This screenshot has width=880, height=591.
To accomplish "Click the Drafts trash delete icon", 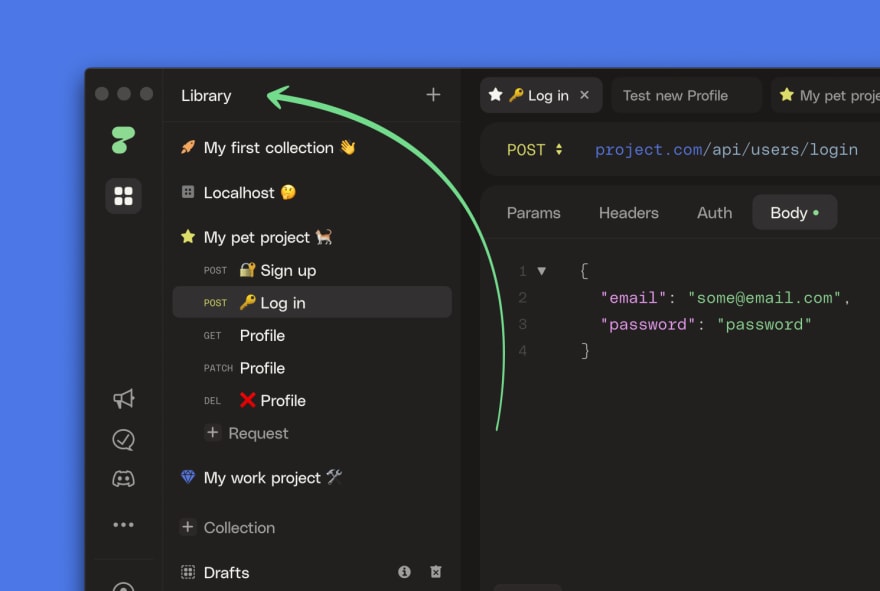I will (436, 571).
